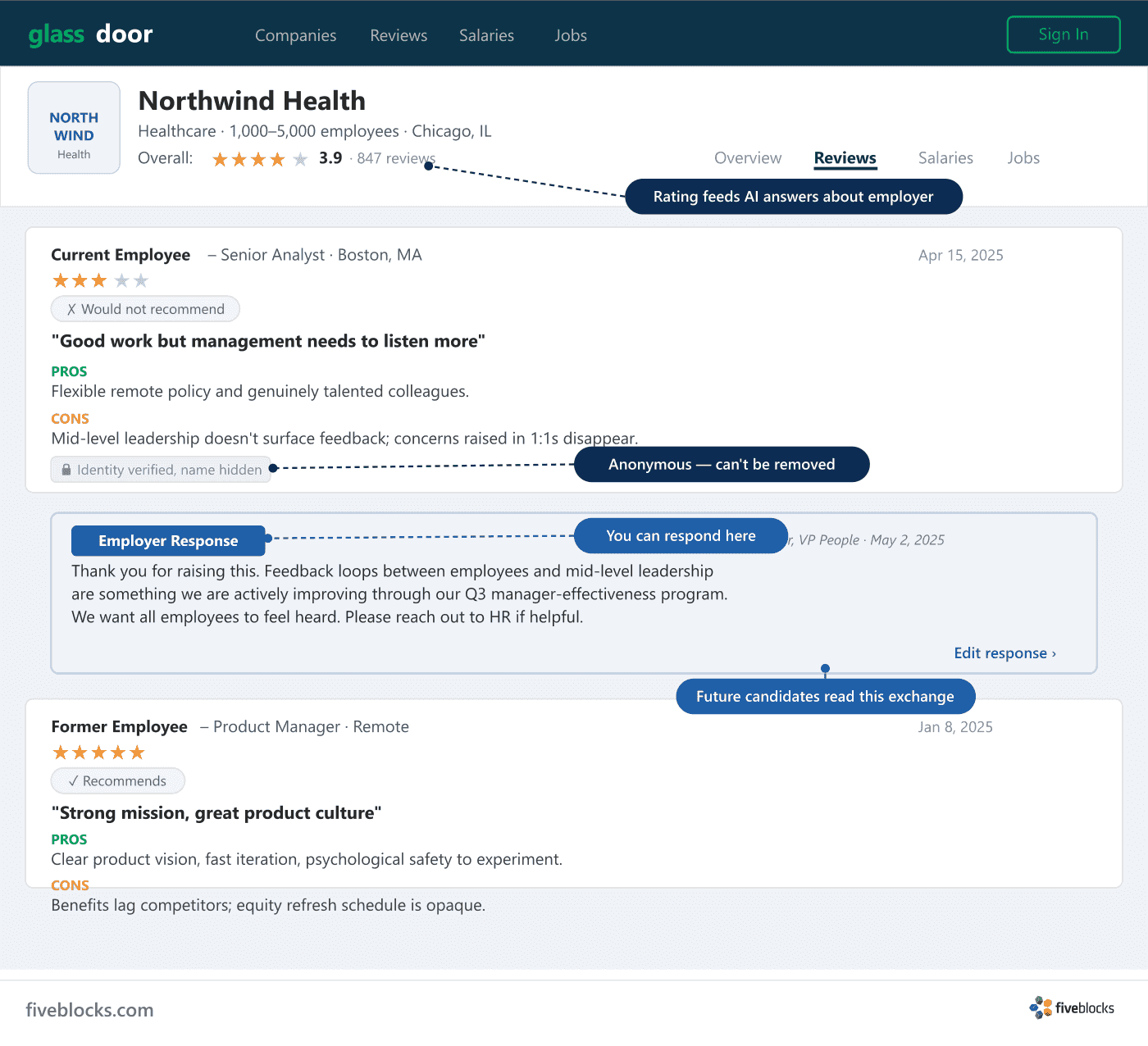Click the glassdoor logo in header
Image resolution: width=1148 pixels, height=1046 pixels.
tap(90, 34)
